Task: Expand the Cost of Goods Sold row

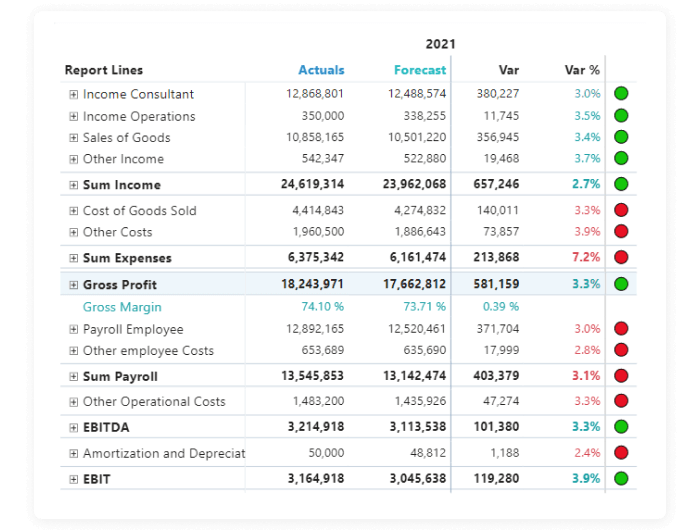Action: (74, 211)
